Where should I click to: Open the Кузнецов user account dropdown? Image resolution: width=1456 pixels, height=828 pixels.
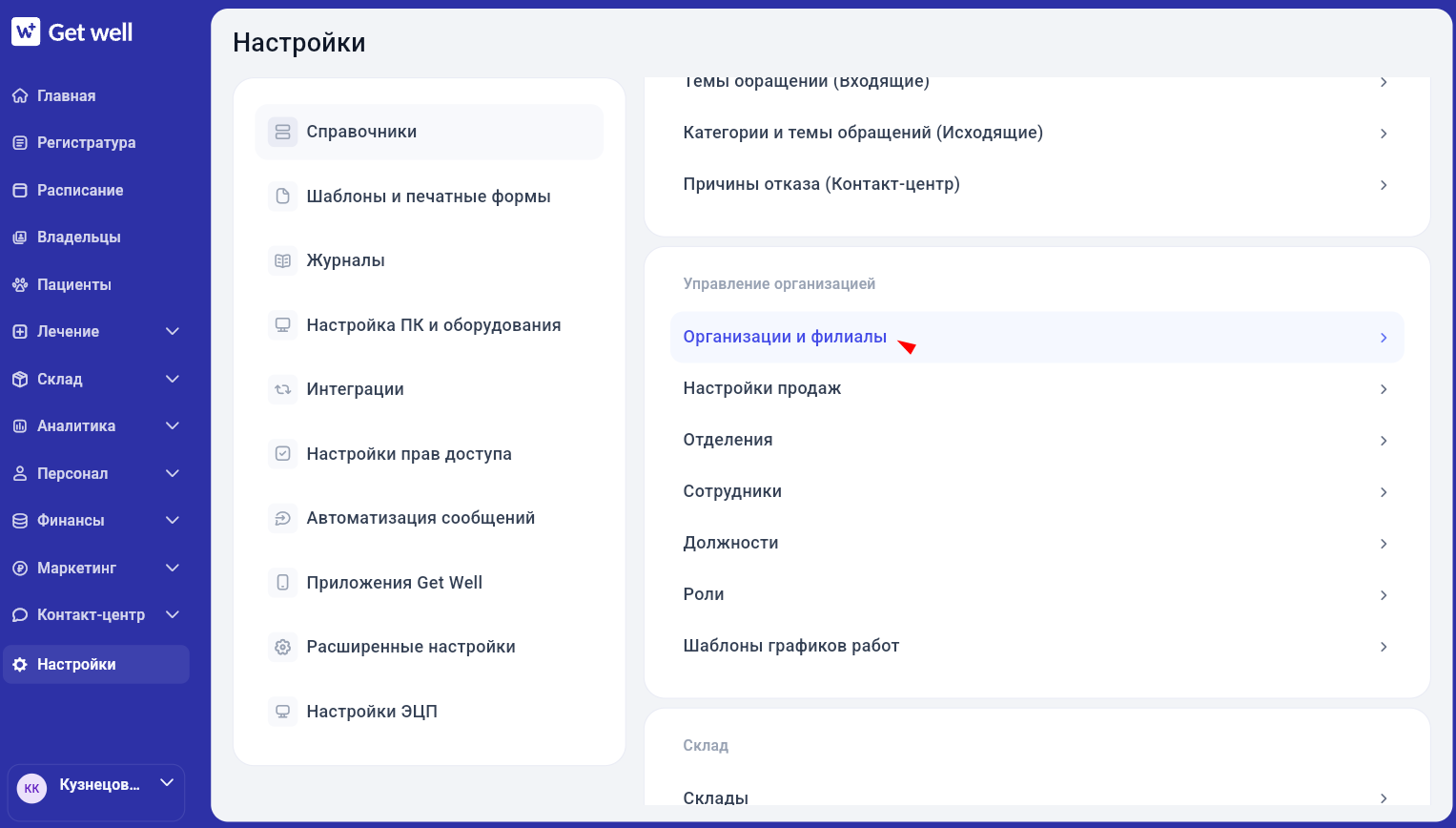coord(96,792)
